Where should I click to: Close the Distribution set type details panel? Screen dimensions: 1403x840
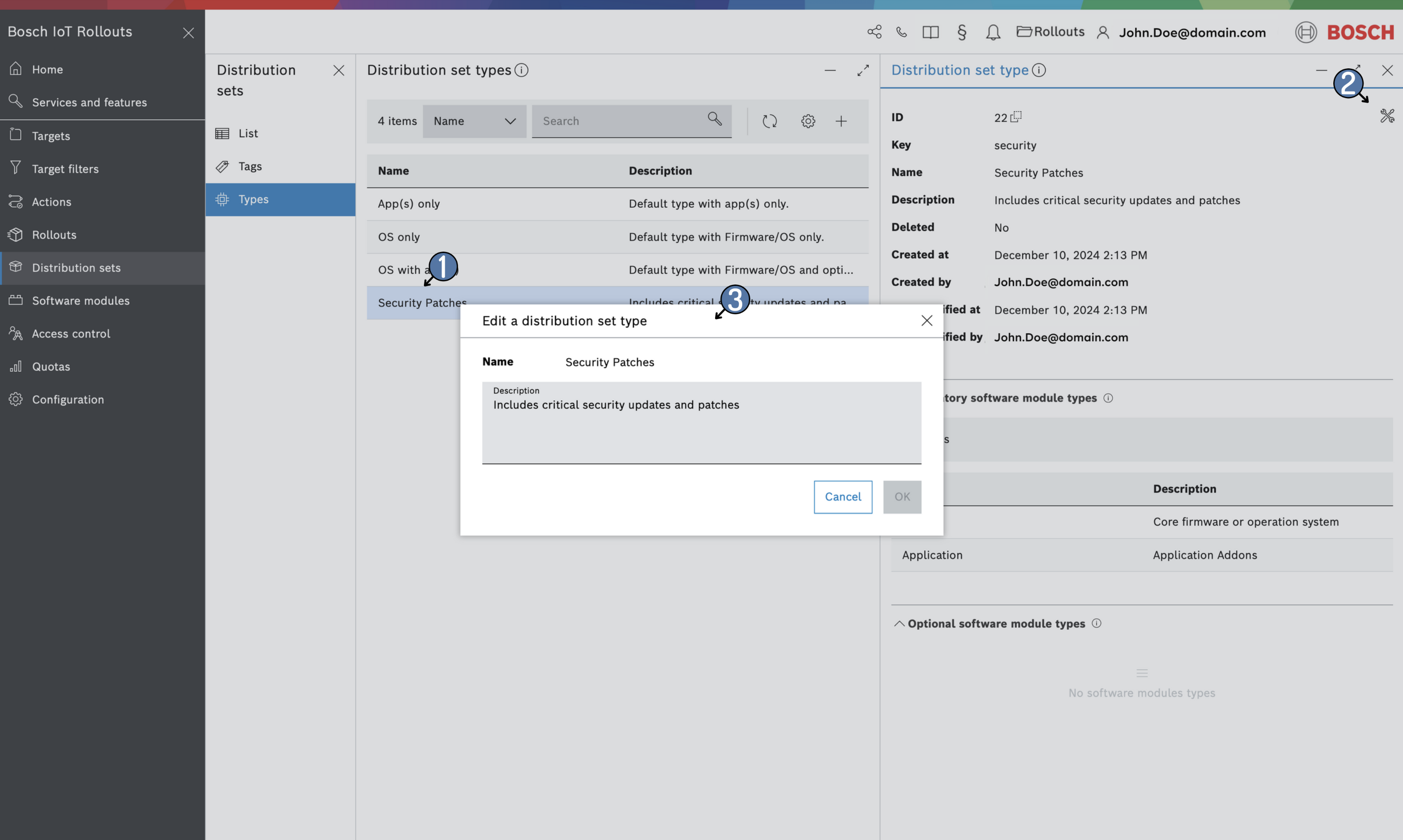point(1387,70)
